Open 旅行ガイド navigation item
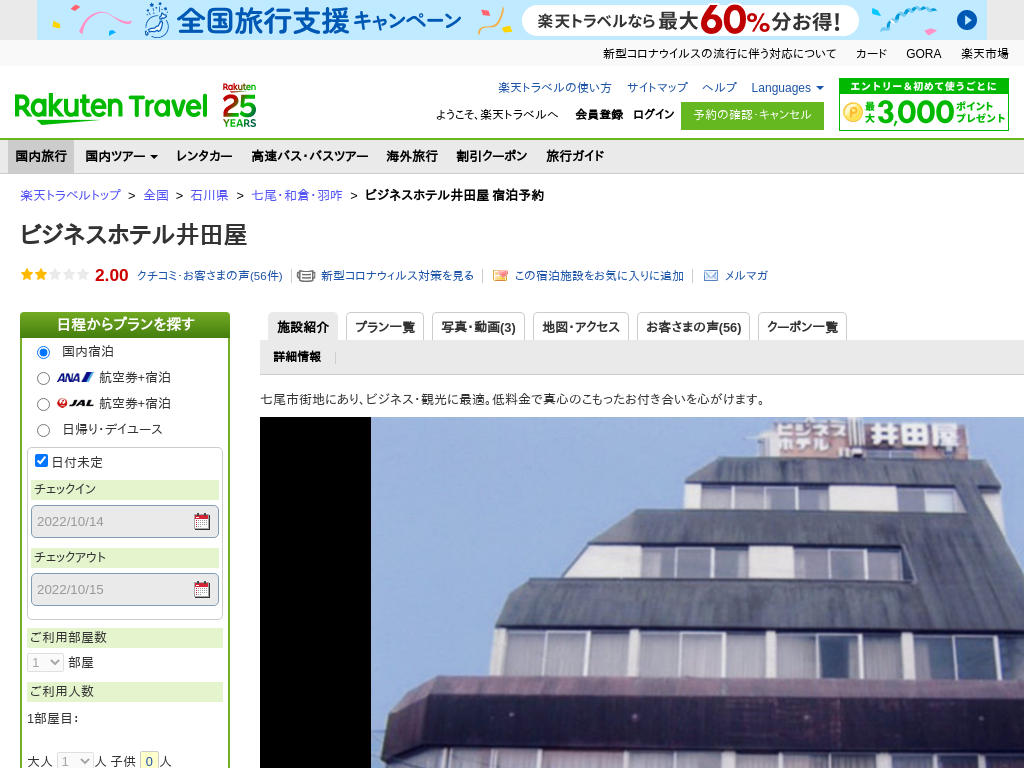Image resolution: width=1024 pixels, height=768 pixels. pos(575,156)
